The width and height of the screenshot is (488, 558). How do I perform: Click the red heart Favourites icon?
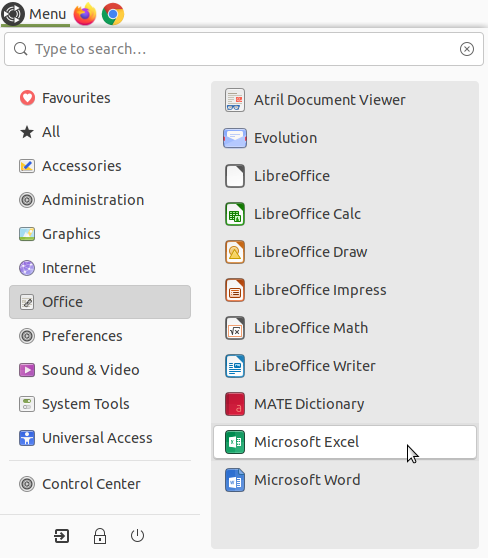(27, 98)
